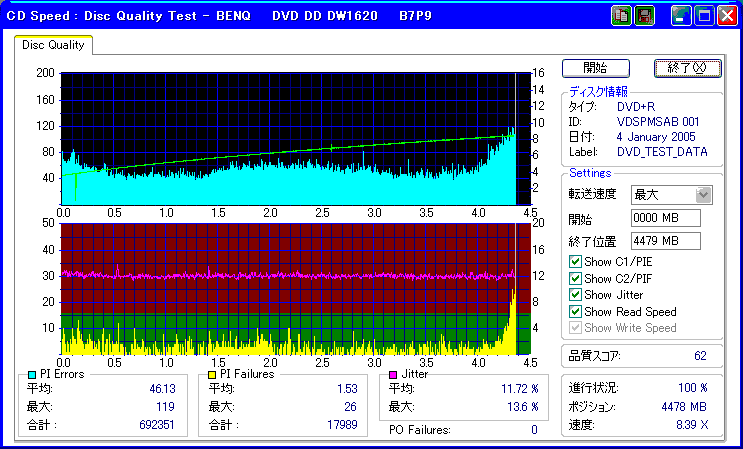Click the cyan PI Errors color swatch
Viewport: 743px width, 449px height.
[x=32, y=375]
